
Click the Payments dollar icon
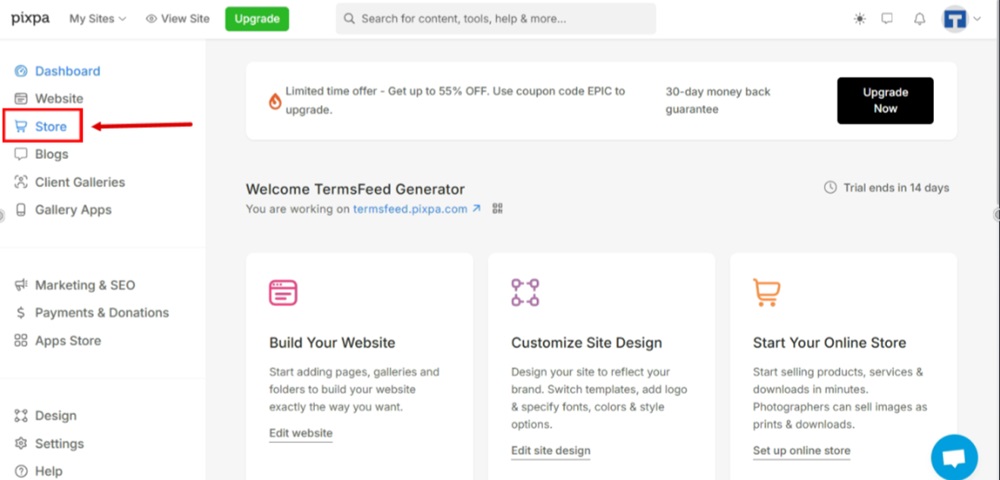pos(21,312)
